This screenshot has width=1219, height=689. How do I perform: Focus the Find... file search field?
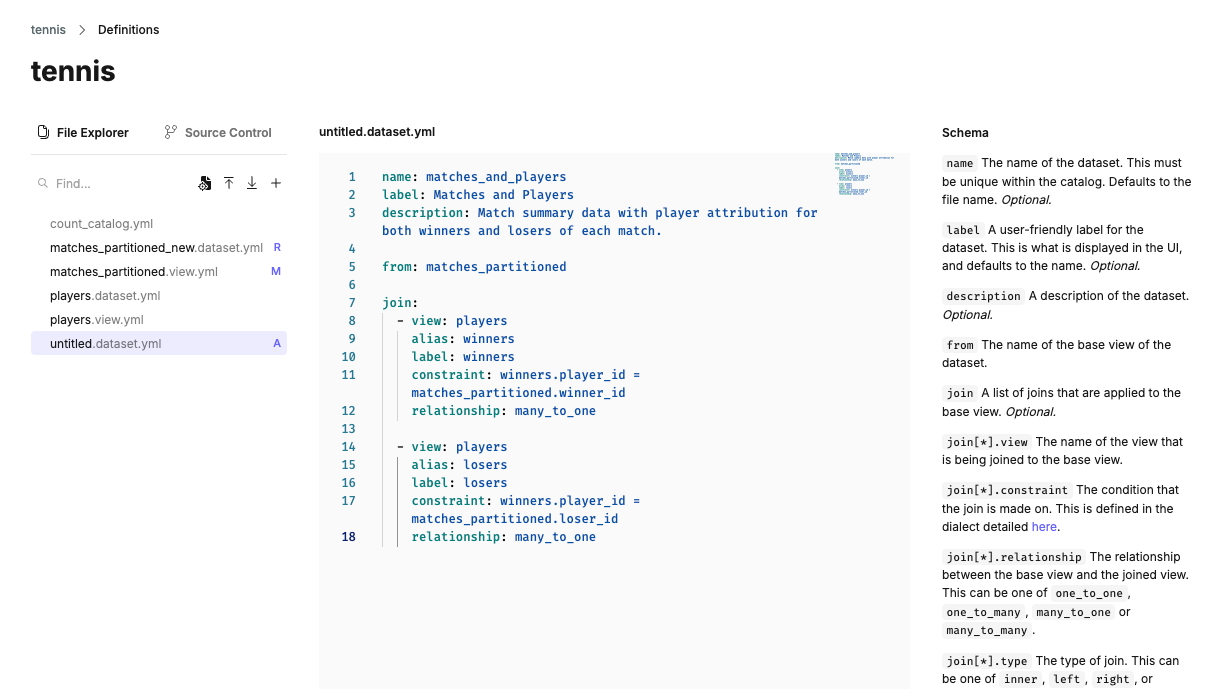pyautogui.click(x=110, y=184)
